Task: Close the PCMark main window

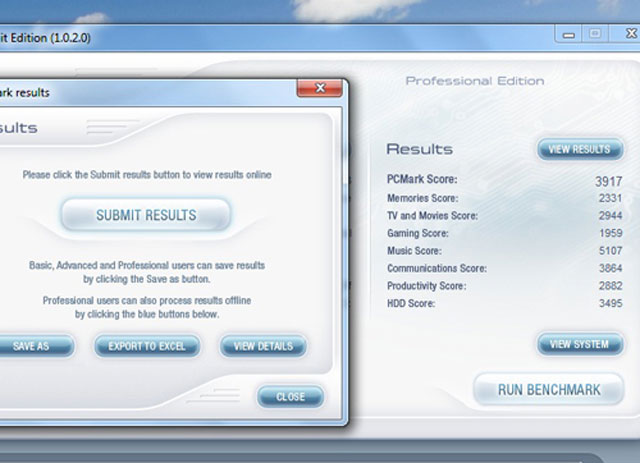Action: pyautogui.click(x=630, y=33)
